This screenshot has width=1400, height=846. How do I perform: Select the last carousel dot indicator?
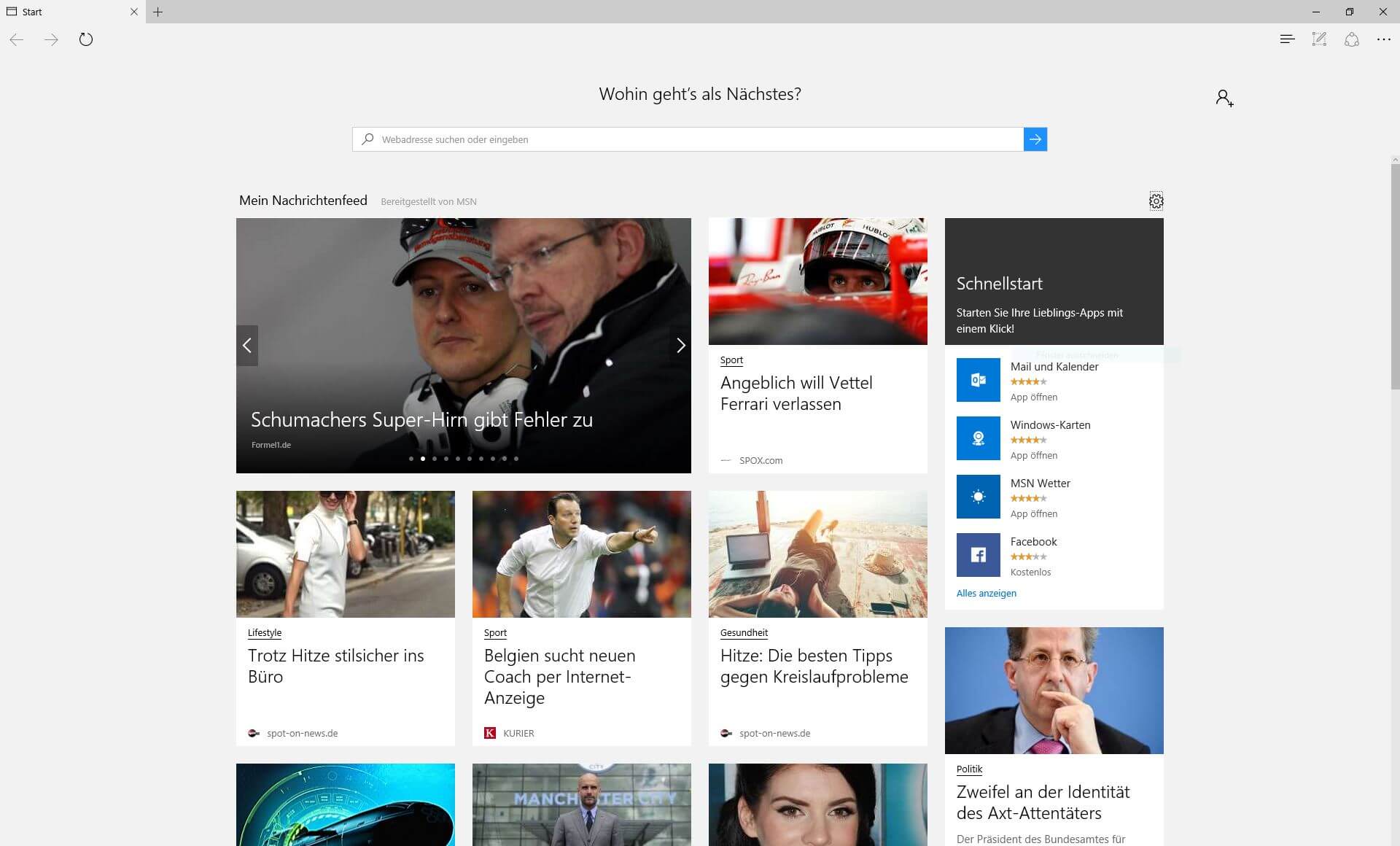click(x=516, y=459)
